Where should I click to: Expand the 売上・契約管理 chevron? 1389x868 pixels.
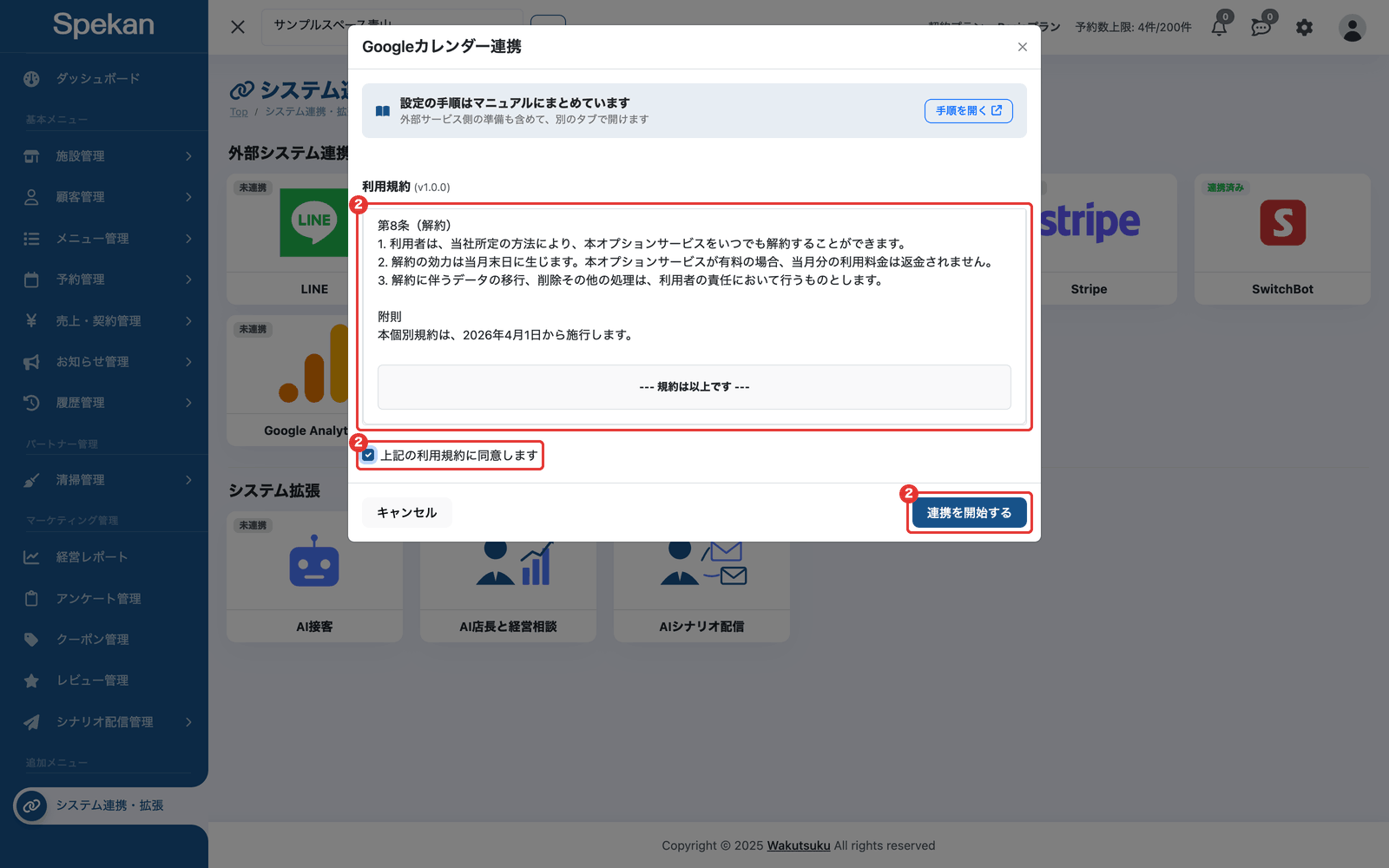point(188,321)
